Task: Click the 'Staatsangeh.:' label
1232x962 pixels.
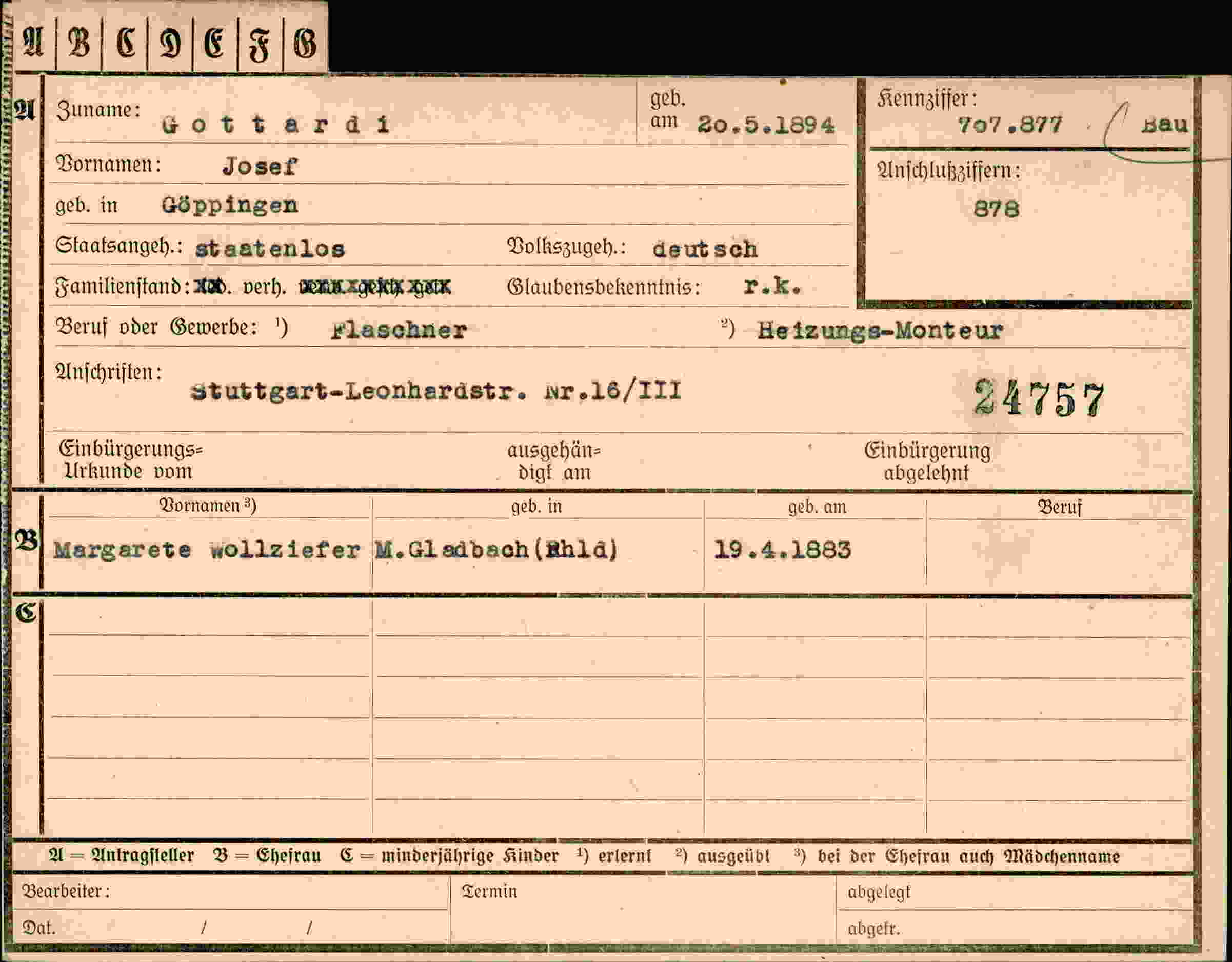Action: pos(118,247)
